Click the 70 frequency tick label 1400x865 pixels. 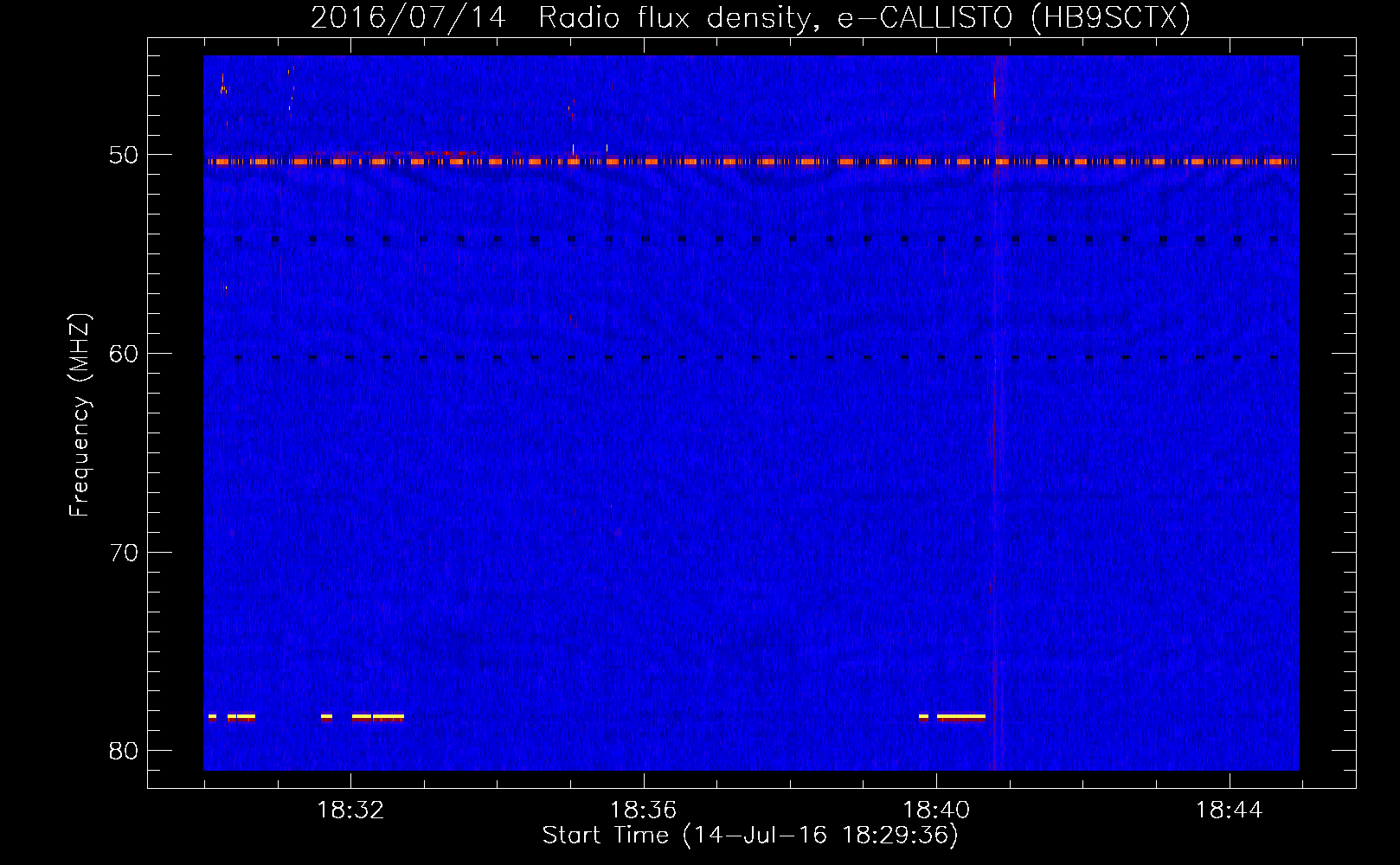(124, 552)
